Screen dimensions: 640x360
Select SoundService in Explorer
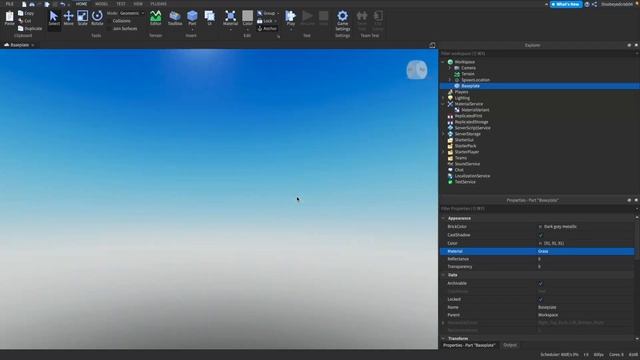click(467, 164)
